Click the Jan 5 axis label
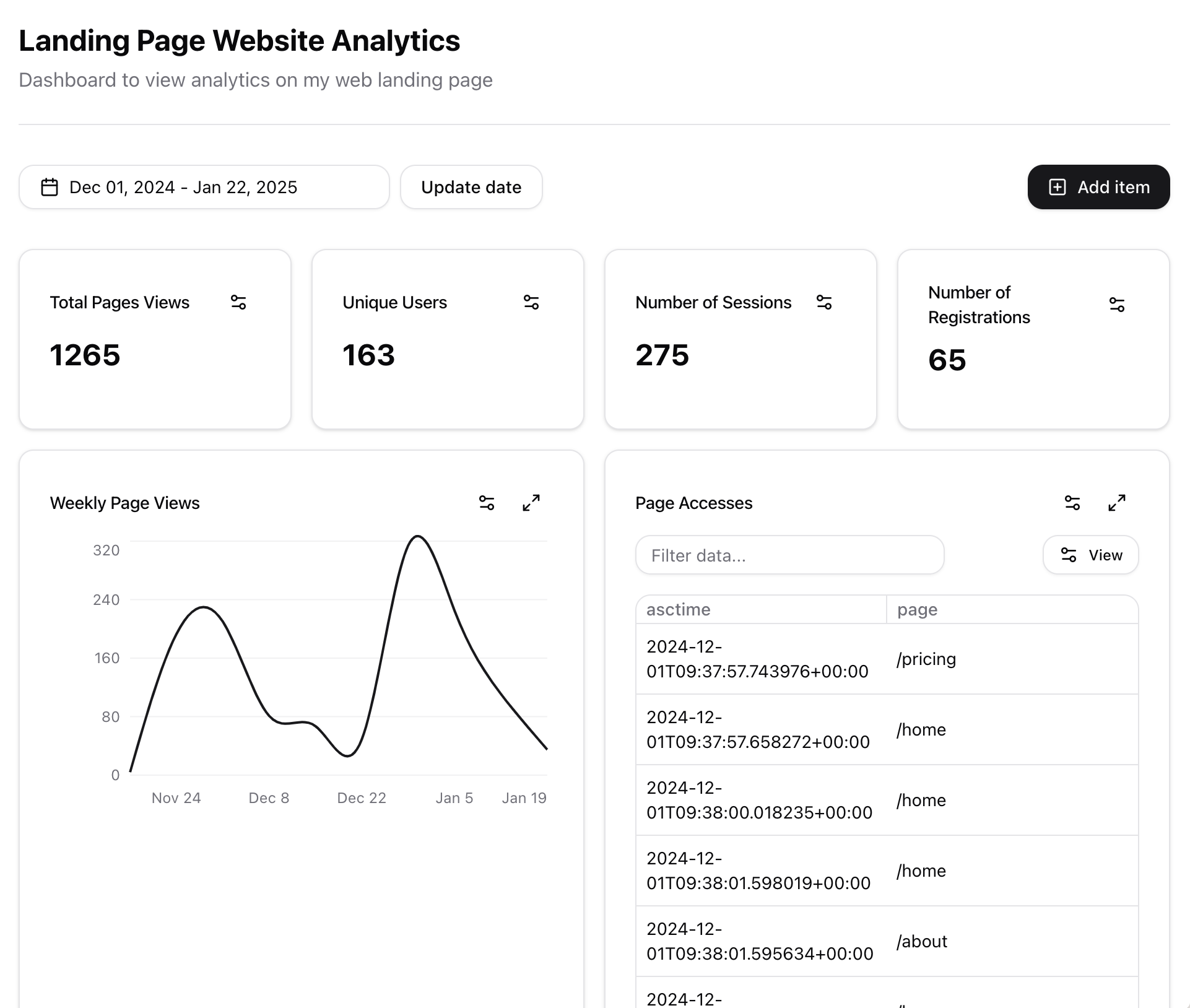Viewport: 1190px width, 1008px height. (454, 798)
